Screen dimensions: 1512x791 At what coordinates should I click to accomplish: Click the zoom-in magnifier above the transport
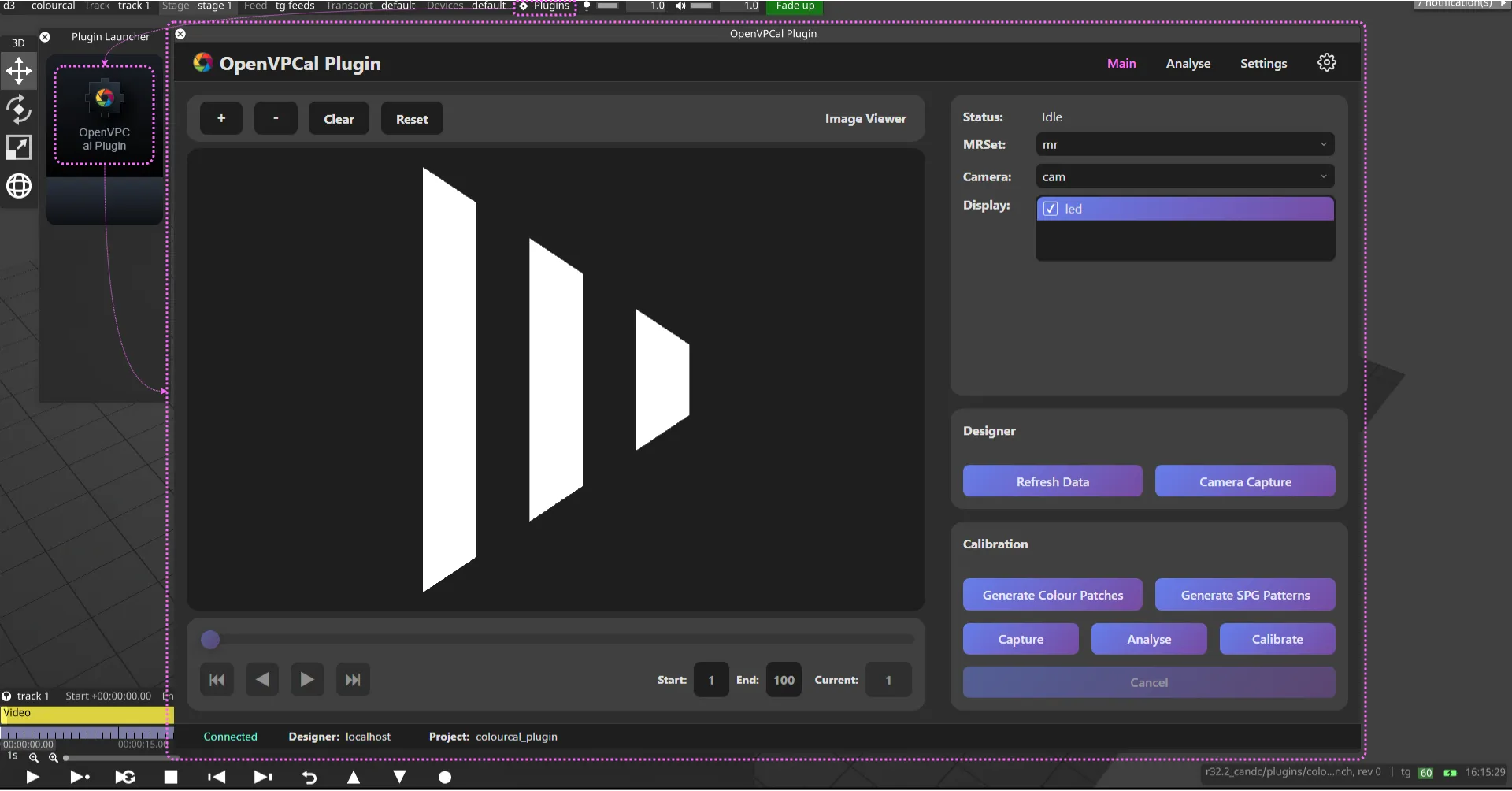tap(53, 758)
